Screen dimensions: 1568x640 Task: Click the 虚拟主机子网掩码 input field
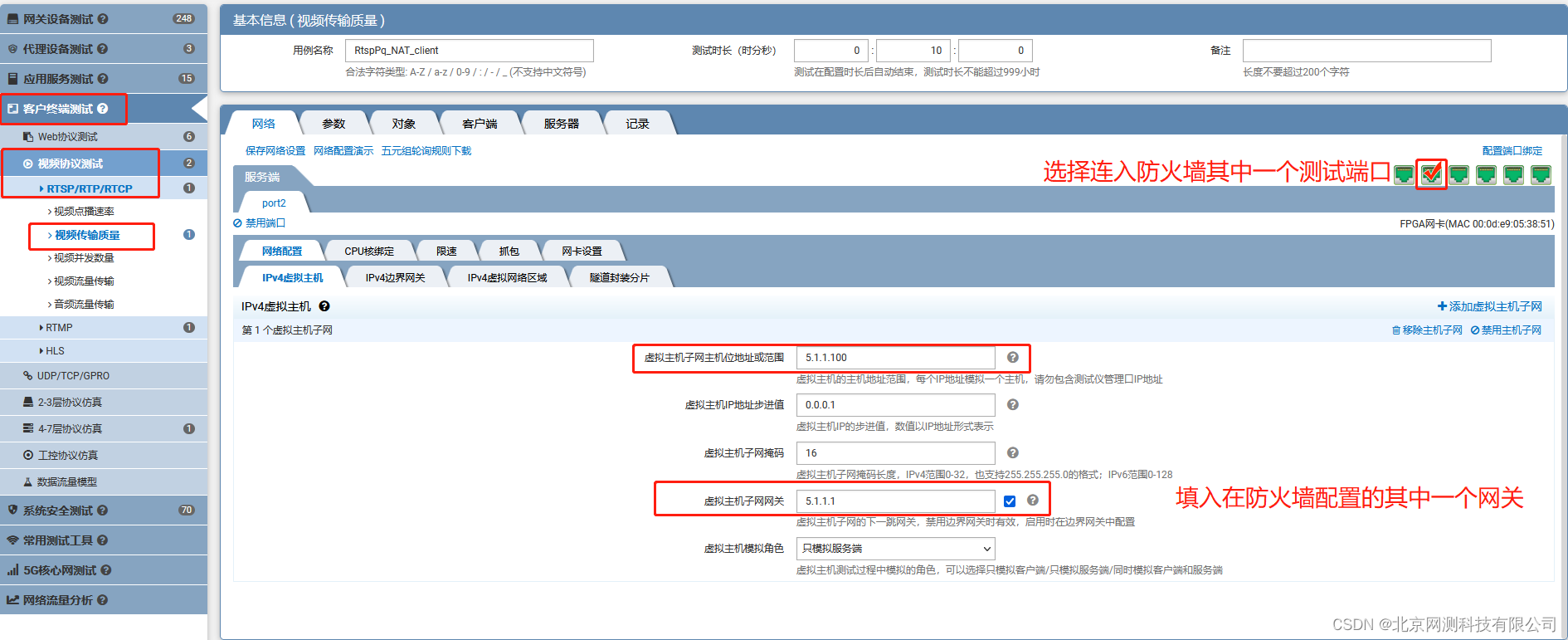click(x=896, y=453)
